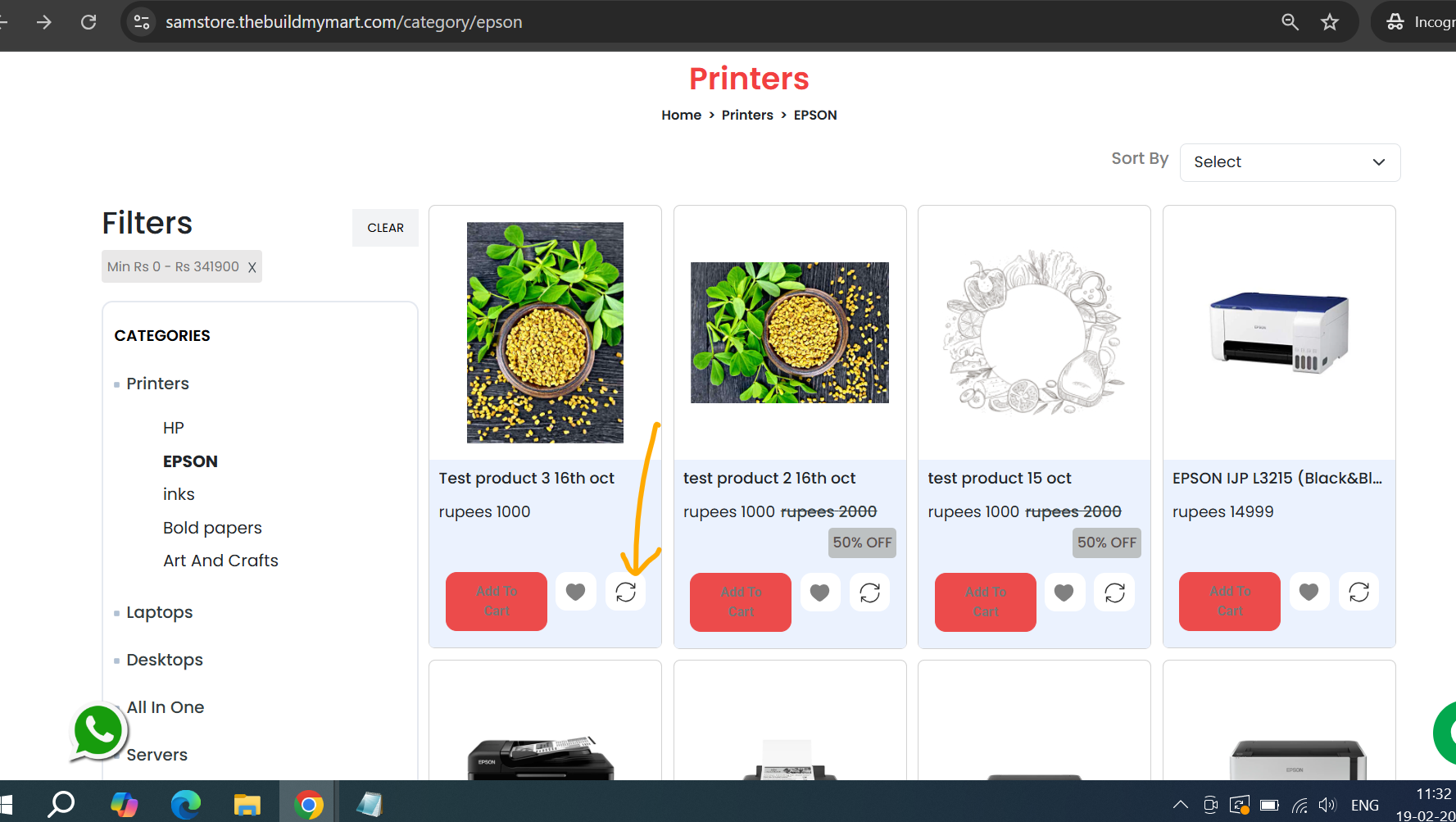Add test product 2 16th oct to cart
1456x822 pixels.
(x=741, y=602)
